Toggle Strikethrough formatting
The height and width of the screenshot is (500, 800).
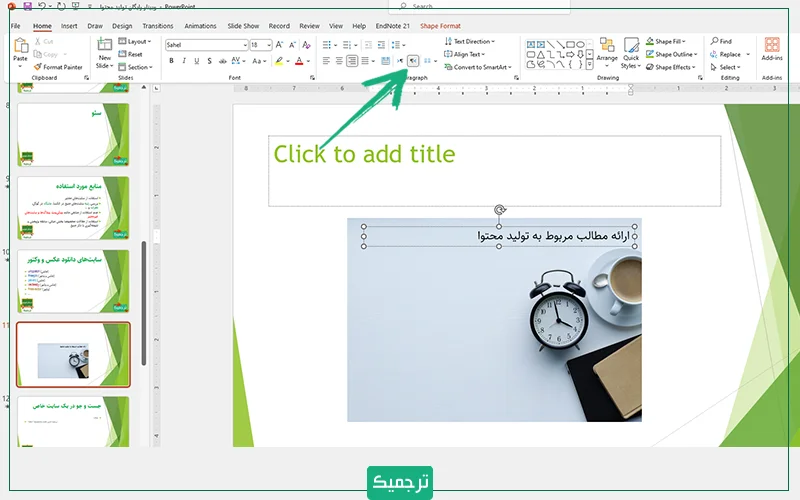[222, 61]
